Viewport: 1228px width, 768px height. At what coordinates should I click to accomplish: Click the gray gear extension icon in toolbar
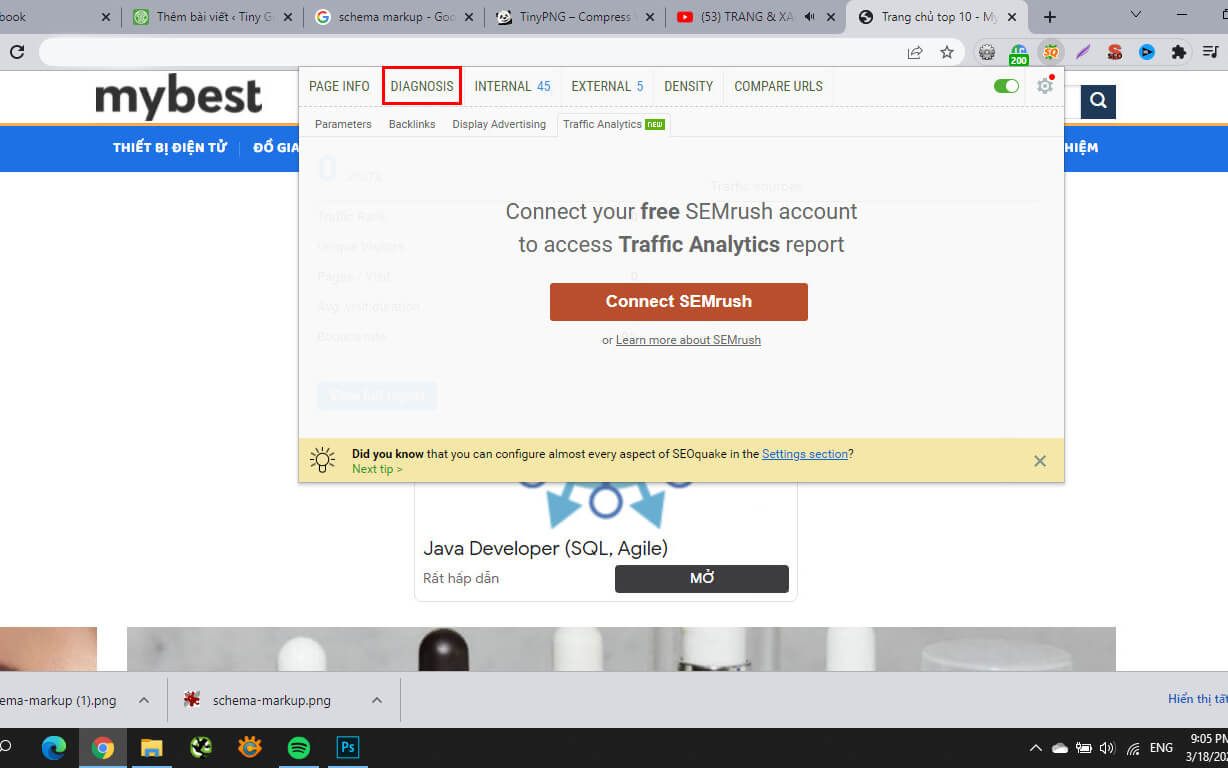click(987, 52)
